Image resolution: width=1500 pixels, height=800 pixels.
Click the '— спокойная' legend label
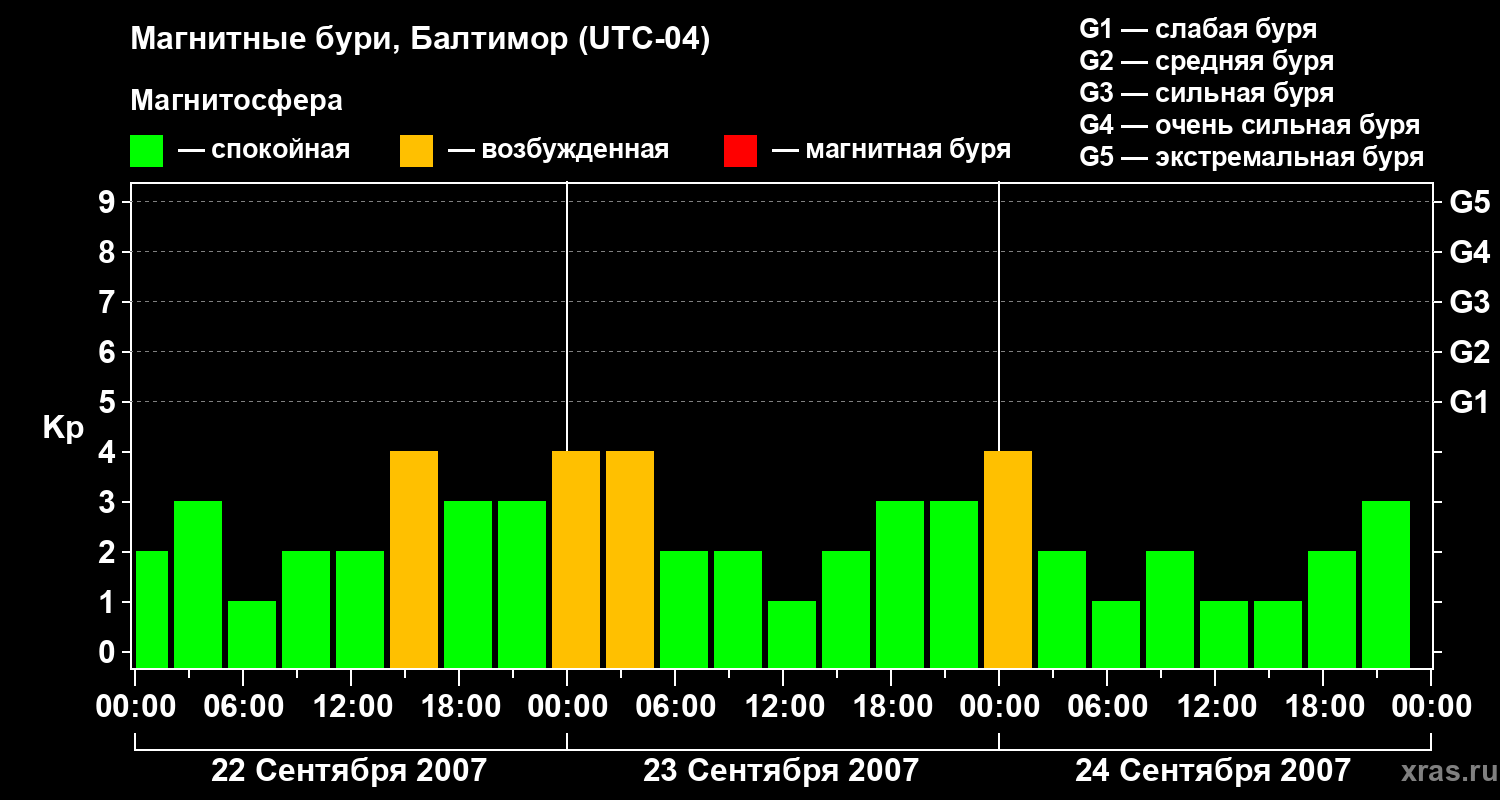click(x=264, y=150)
